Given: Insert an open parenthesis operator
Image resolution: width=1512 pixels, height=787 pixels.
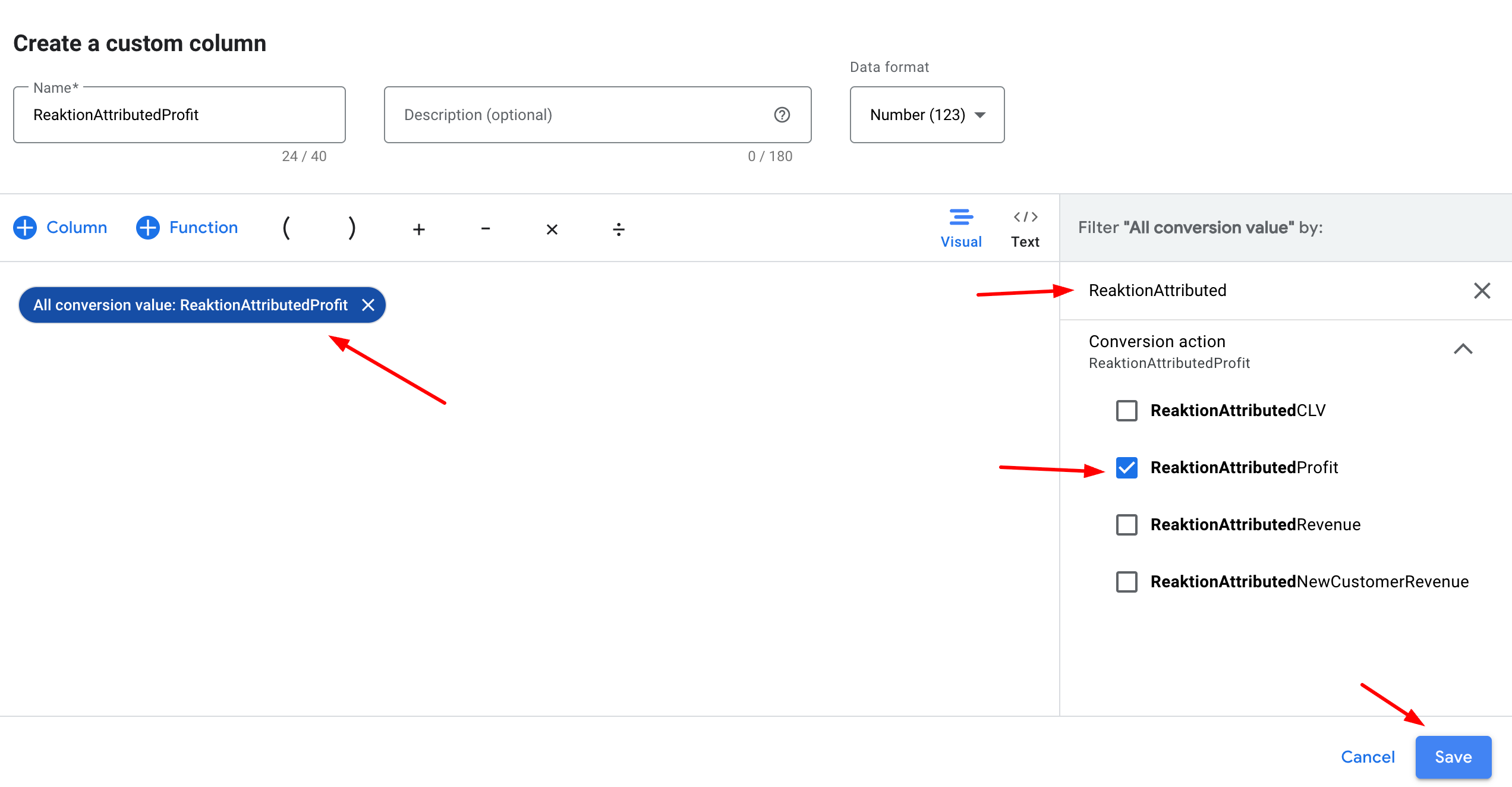Looking at the screenshot, I should point(286,228).
